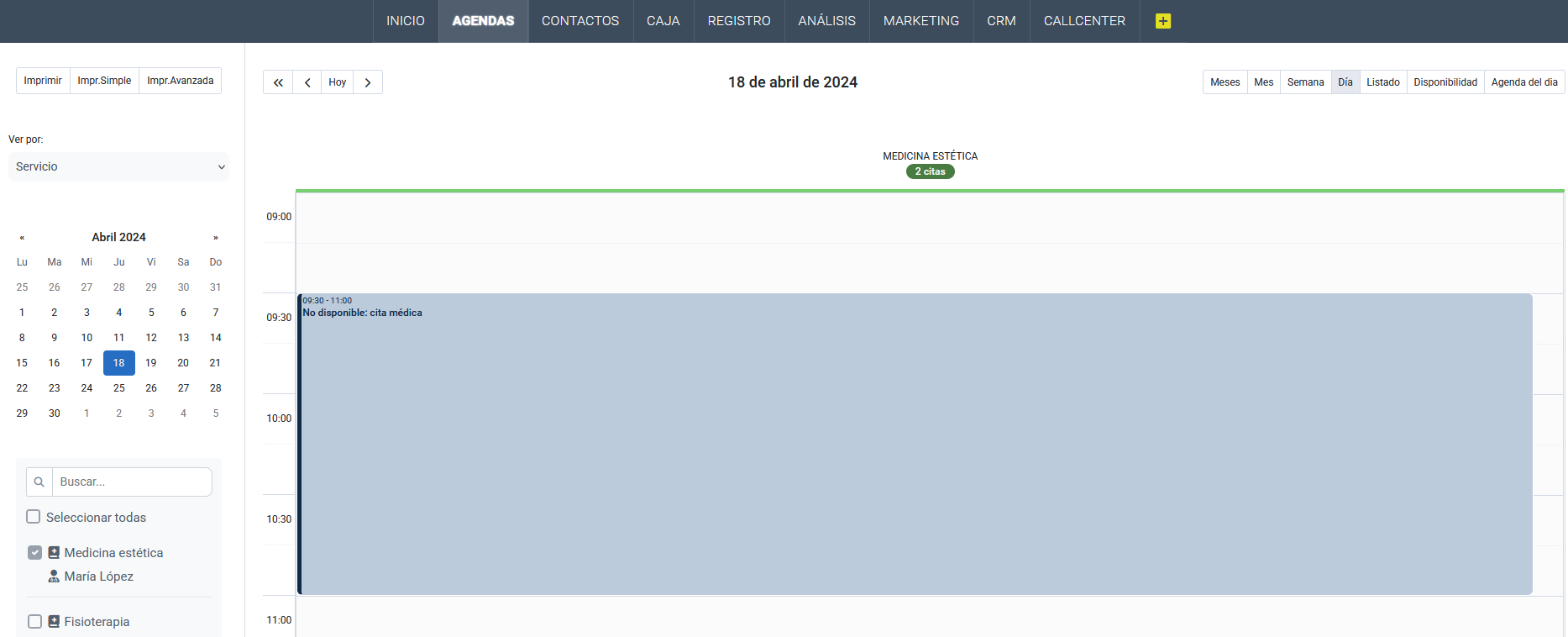Click the Impr.Simple button
1568x637 pixels.
[x=104, y=81]
